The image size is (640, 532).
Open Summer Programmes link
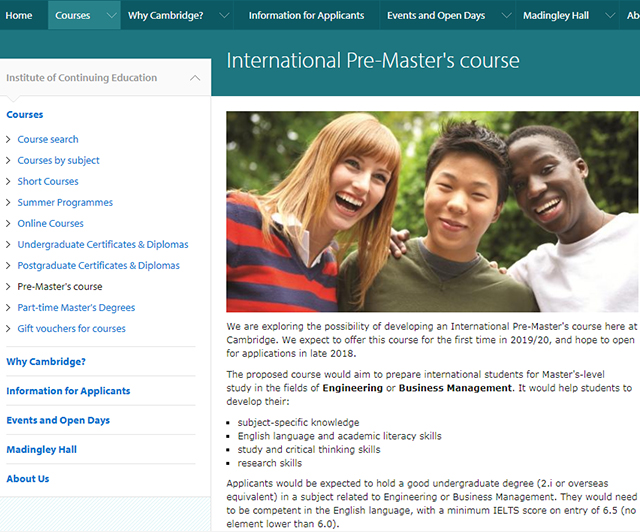tap(65, 203)
